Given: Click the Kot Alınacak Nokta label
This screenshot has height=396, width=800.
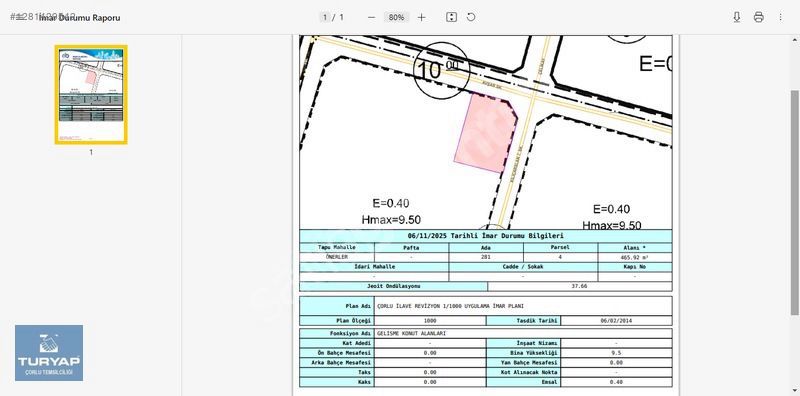Looking at the screenshot, I should point(530,372).
